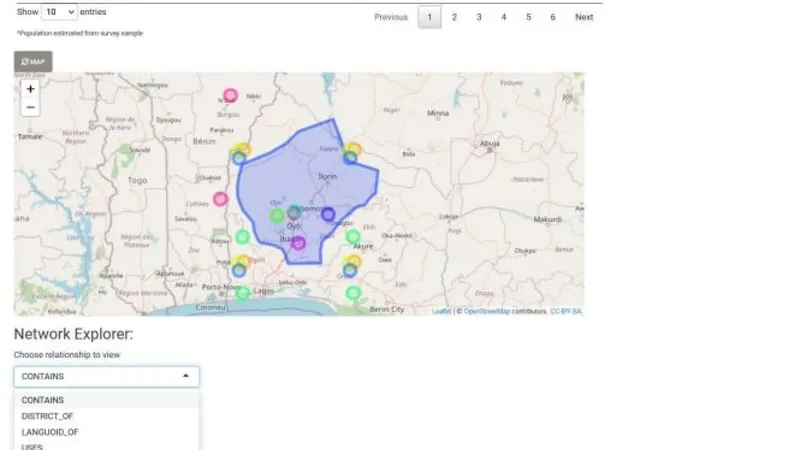
Task: Go to Previous page
Action: tap(391, 17)
